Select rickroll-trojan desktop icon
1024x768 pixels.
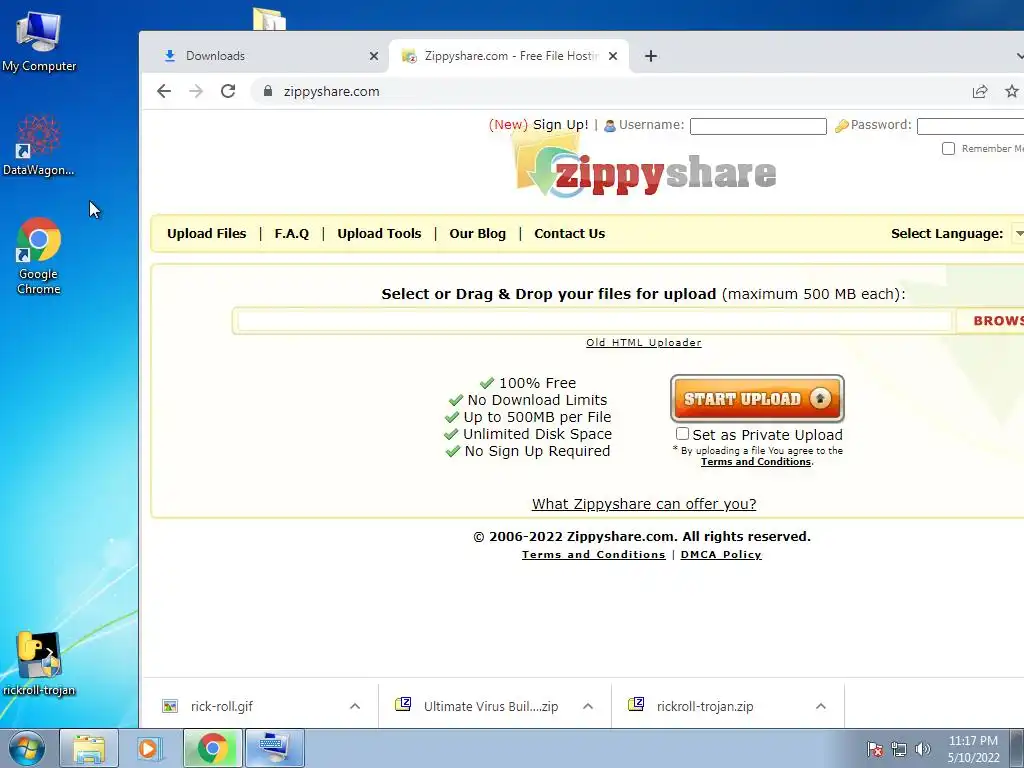pyautogui.click(x=39, y=664)
